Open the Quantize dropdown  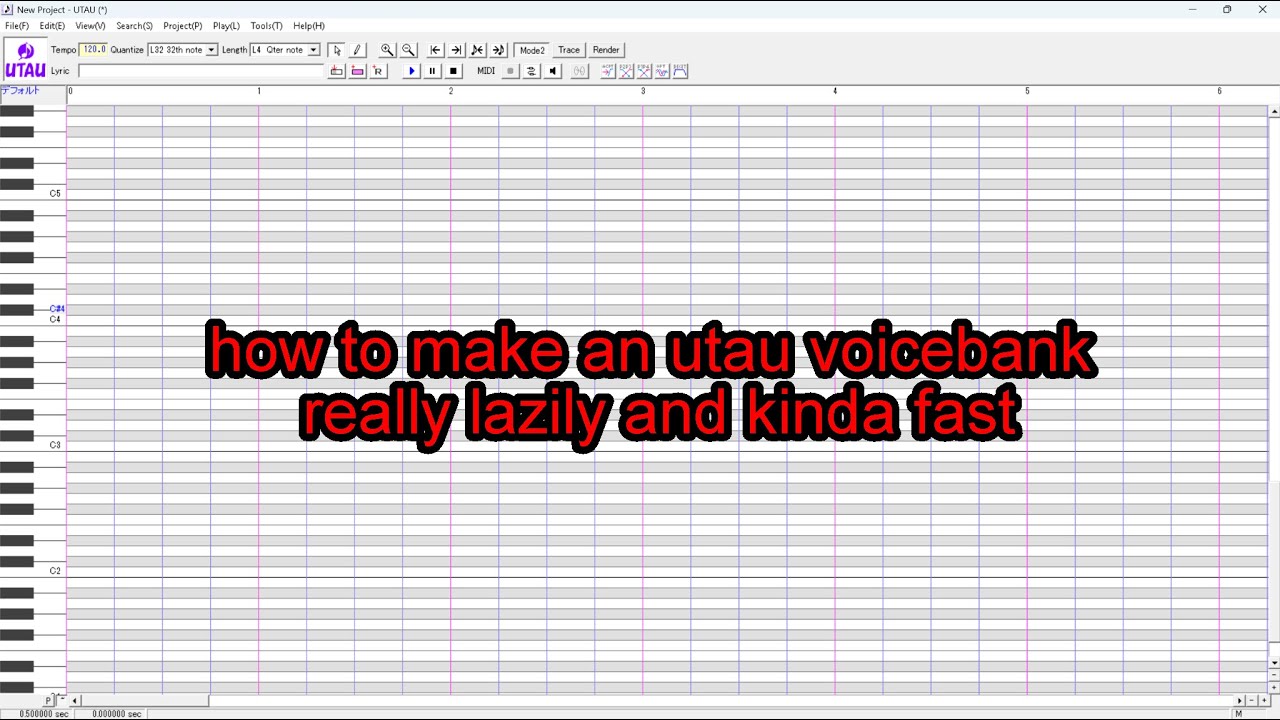click(x=211, y=50)
